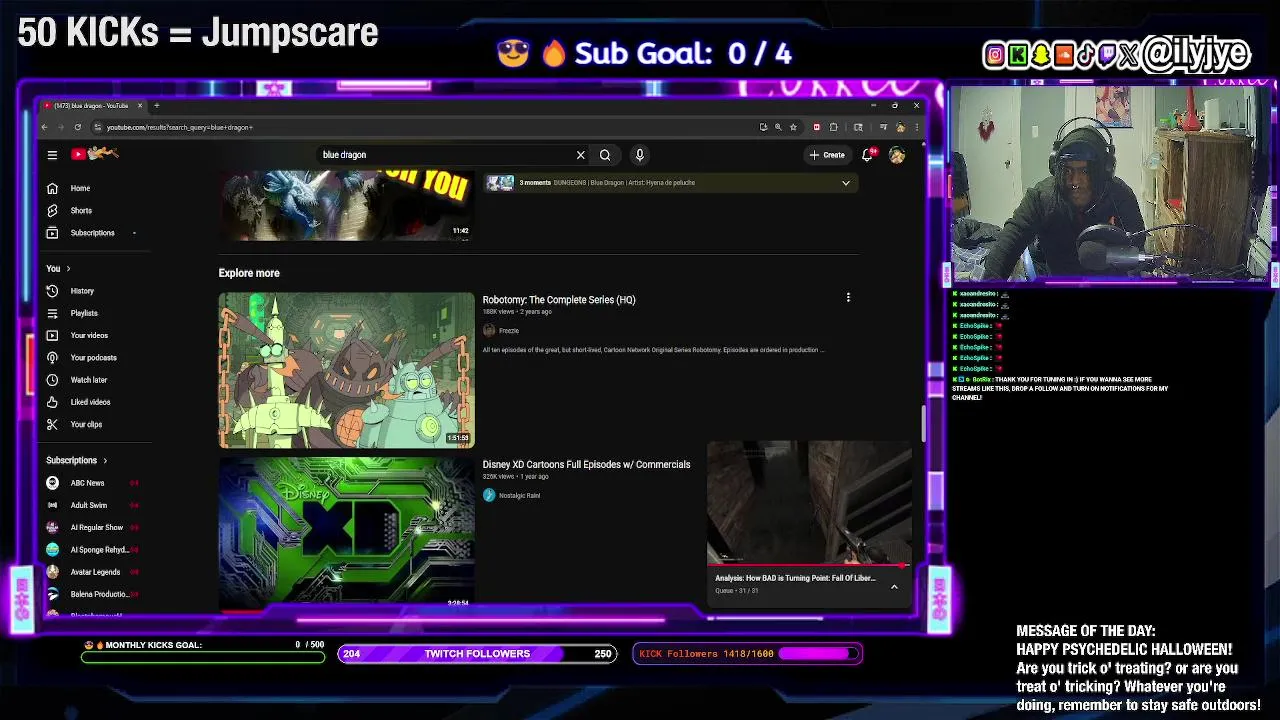Open the Chrome extensions puzzle icon
The height and width of the screenshot is (720, 1280).
(833, 127)
